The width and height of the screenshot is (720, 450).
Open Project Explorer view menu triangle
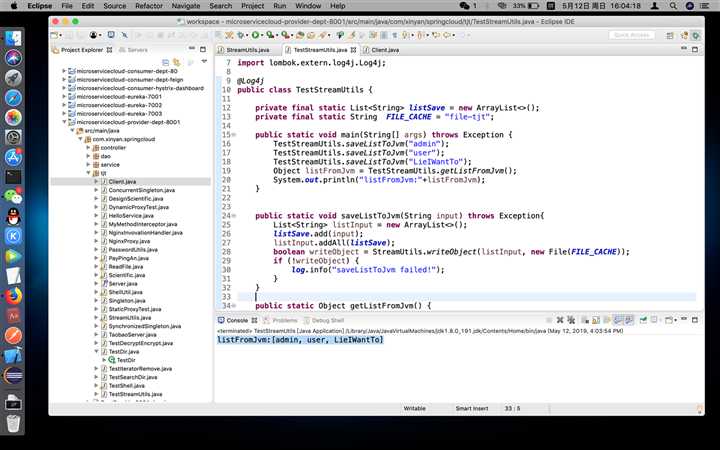(204, 62)
